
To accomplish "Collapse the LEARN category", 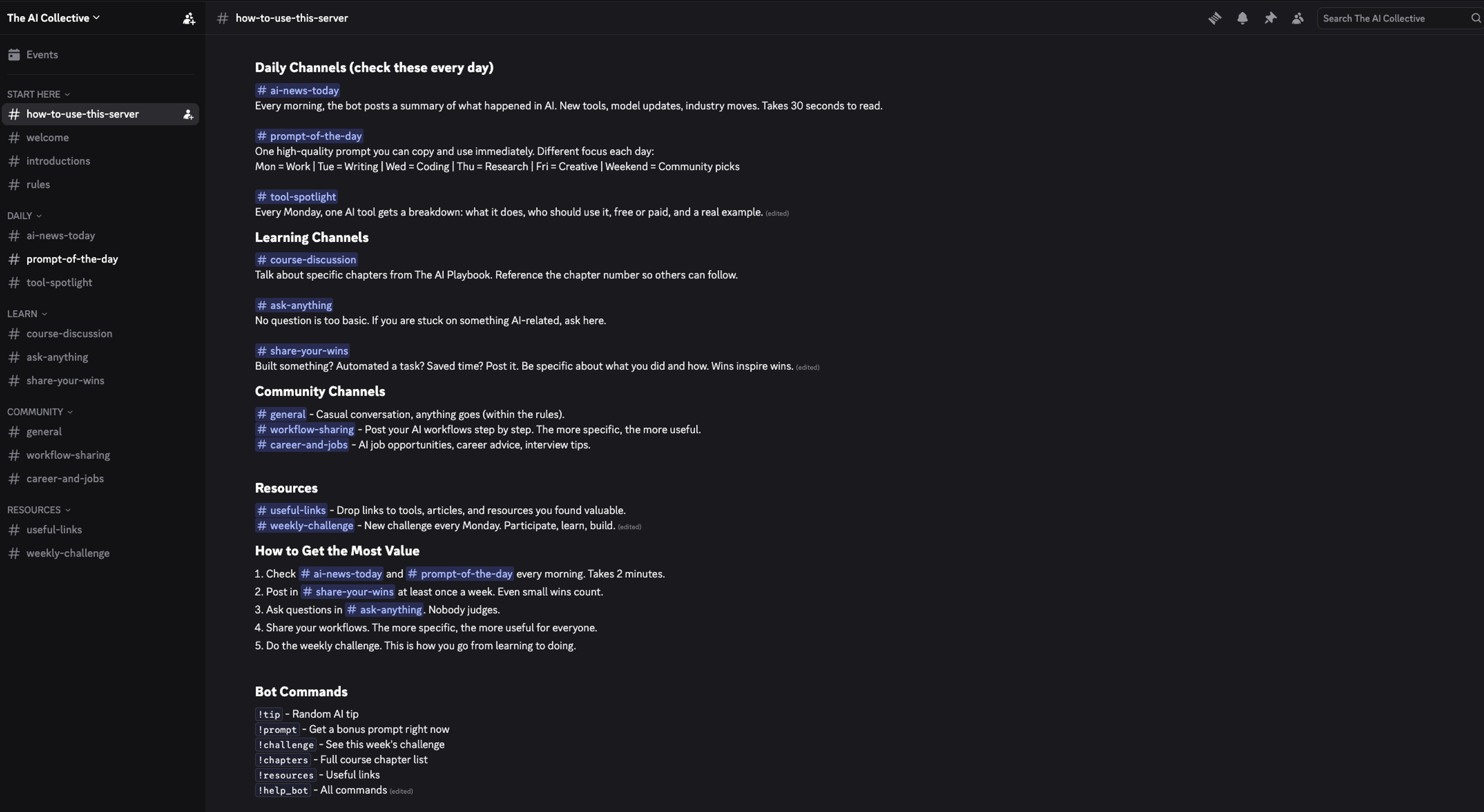I will coord(27,314).
